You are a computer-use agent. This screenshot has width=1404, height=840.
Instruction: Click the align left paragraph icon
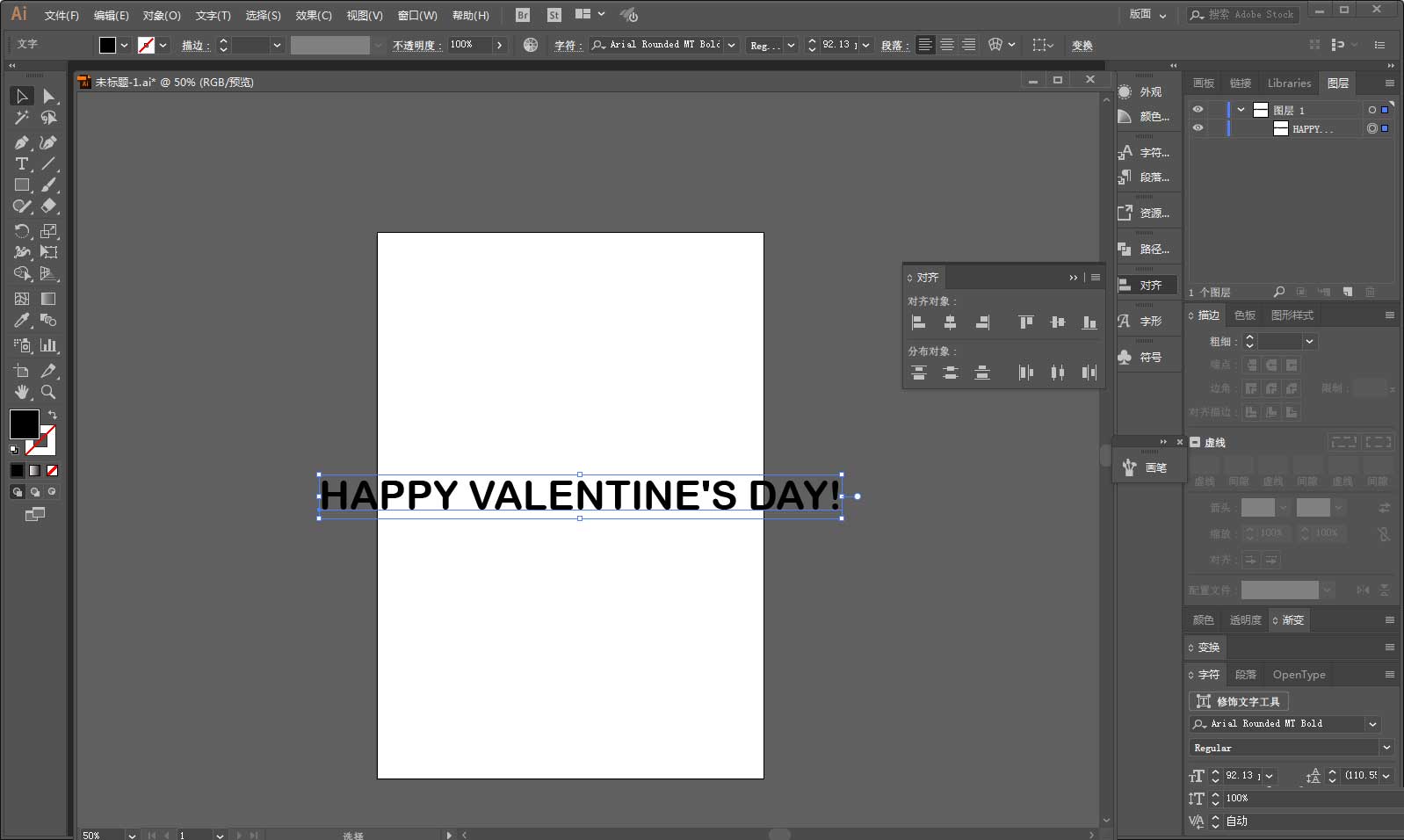pos(925,45)
